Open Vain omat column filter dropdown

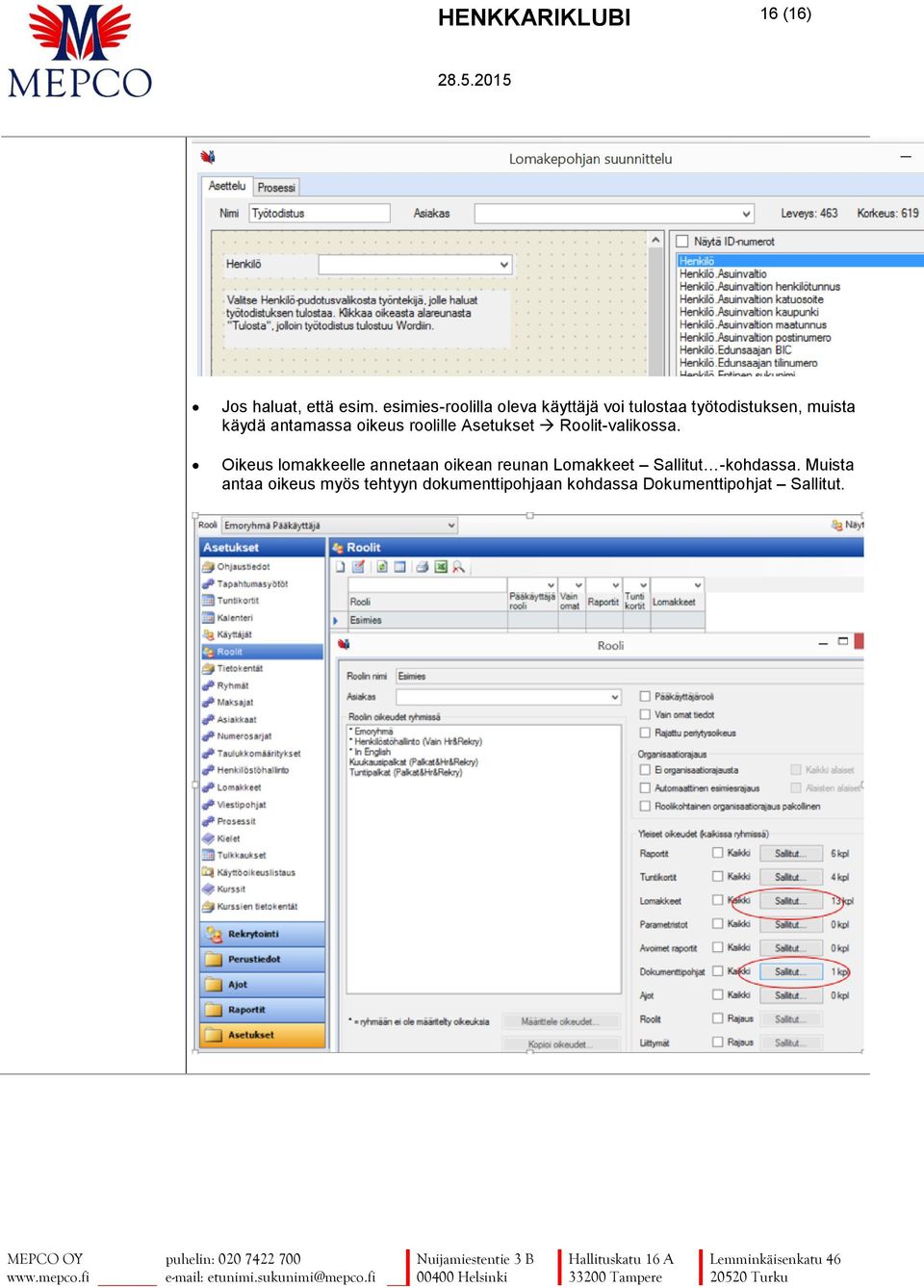(x=577, y=585)
